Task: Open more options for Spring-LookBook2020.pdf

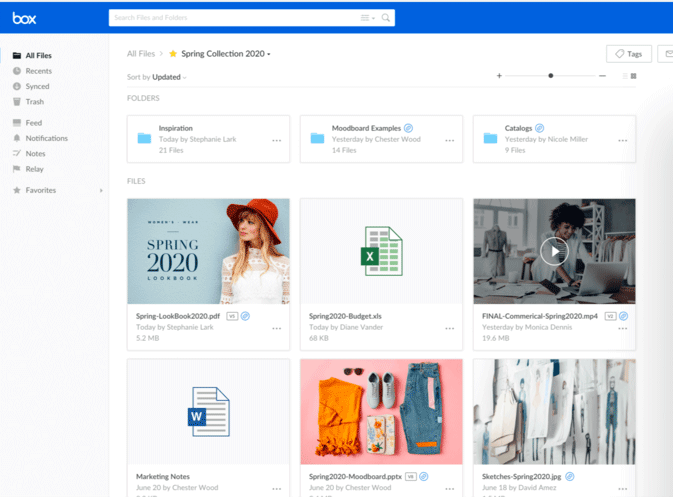Action: 277,329
